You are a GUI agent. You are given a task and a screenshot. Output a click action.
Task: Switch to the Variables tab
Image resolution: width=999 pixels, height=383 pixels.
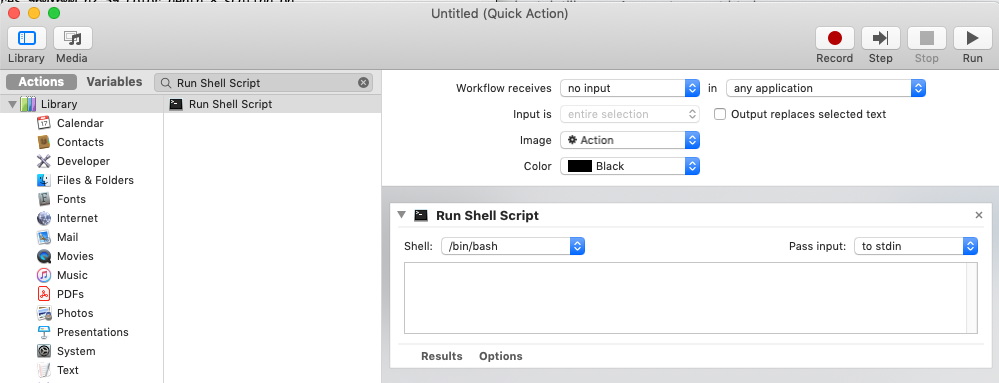[x=115, y=82]
